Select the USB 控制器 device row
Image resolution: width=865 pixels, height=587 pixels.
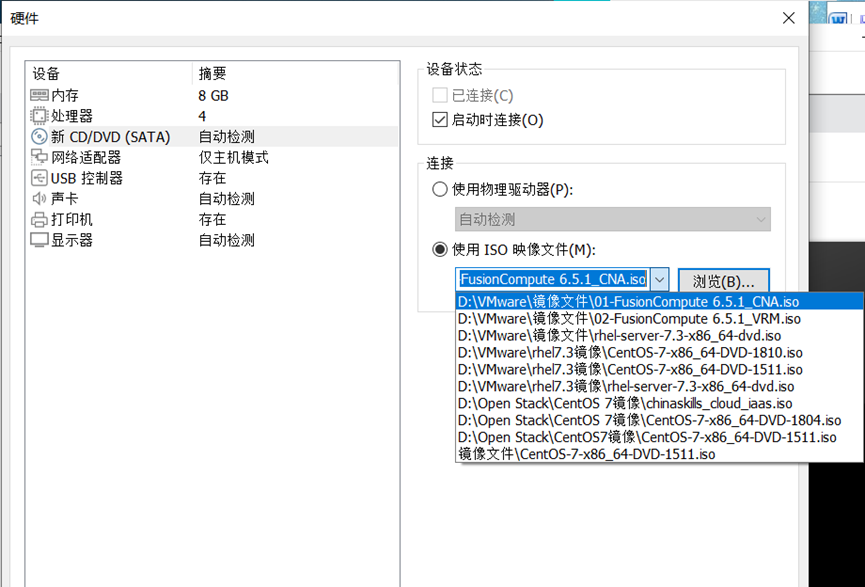212,178
